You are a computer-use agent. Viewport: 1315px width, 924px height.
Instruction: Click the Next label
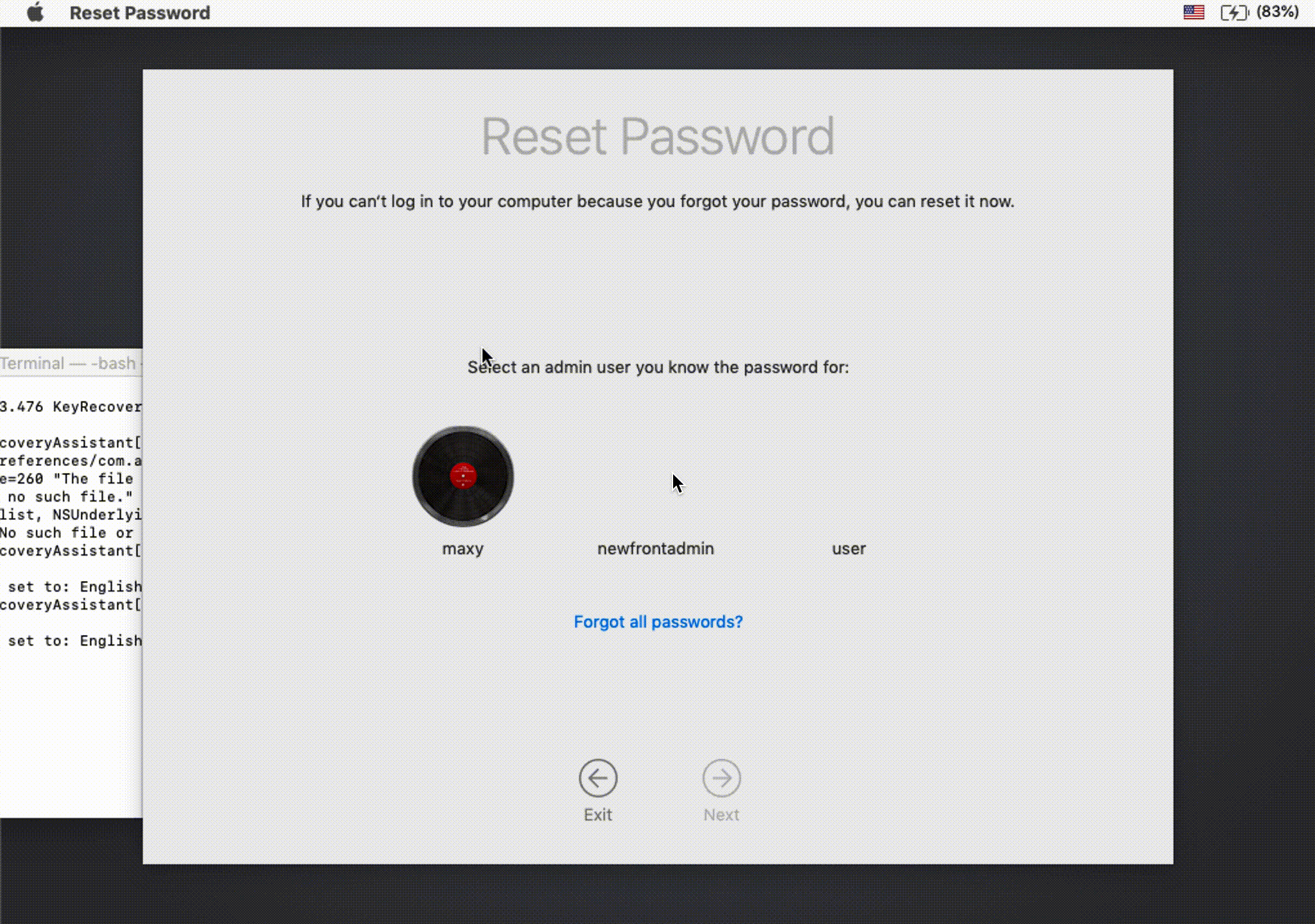721,815
